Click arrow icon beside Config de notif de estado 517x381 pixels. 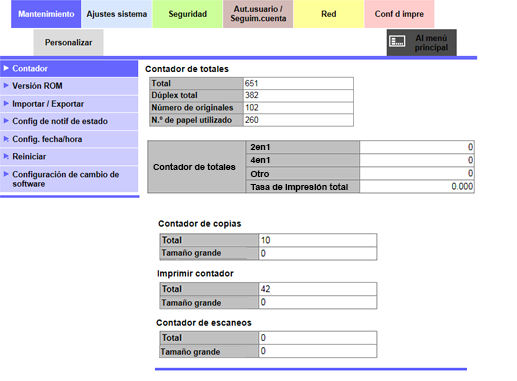(x=6, y=121)
